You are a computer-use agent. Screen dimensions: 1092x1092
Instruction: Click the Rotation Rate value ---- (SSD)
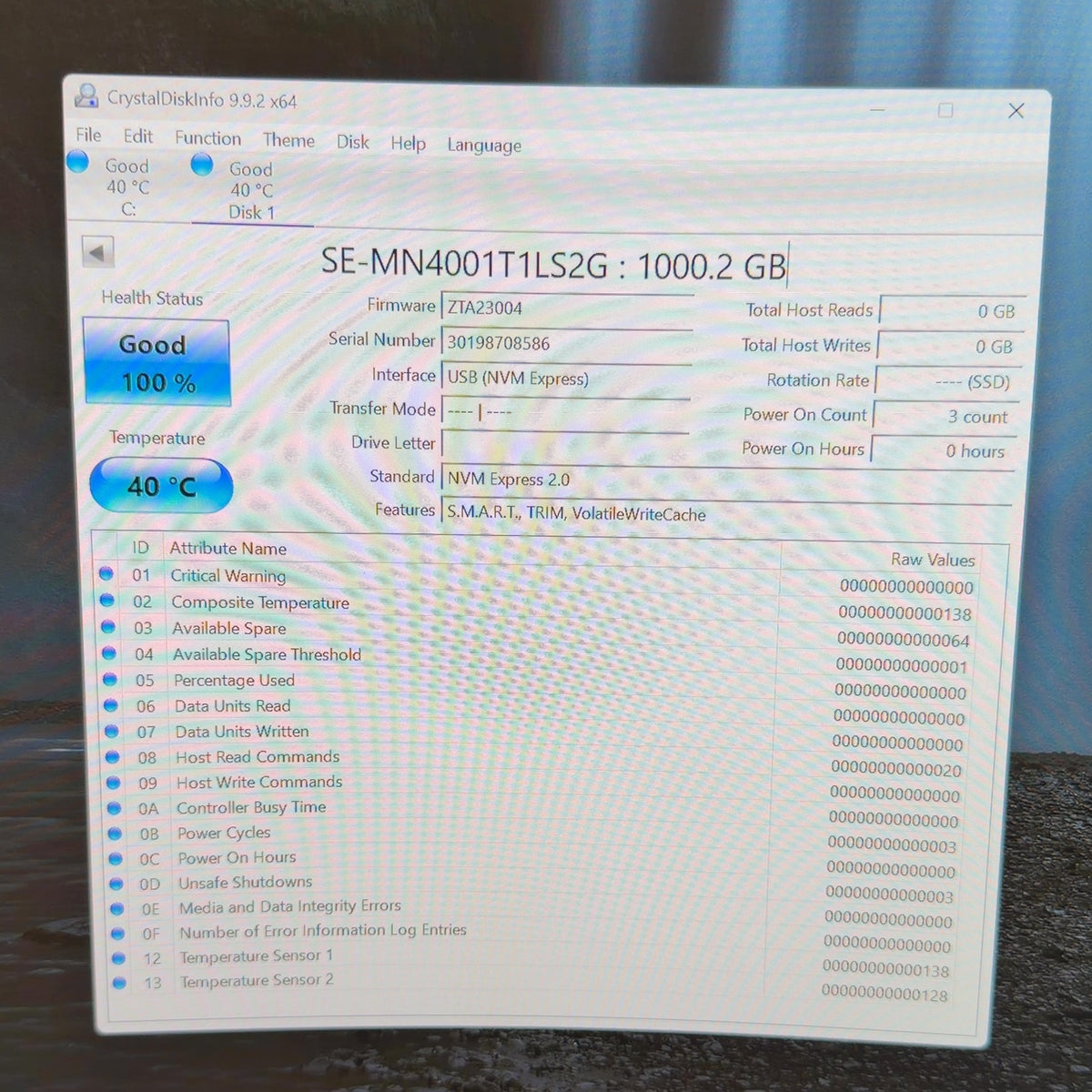(946, 381)
